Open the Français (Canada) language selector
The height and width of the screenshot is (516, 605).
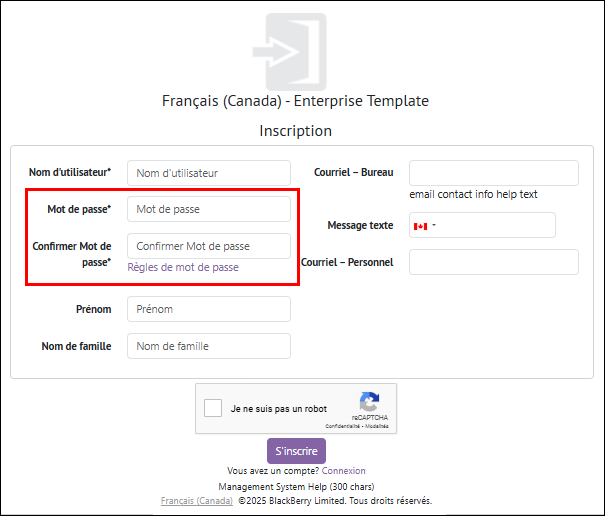196,501
